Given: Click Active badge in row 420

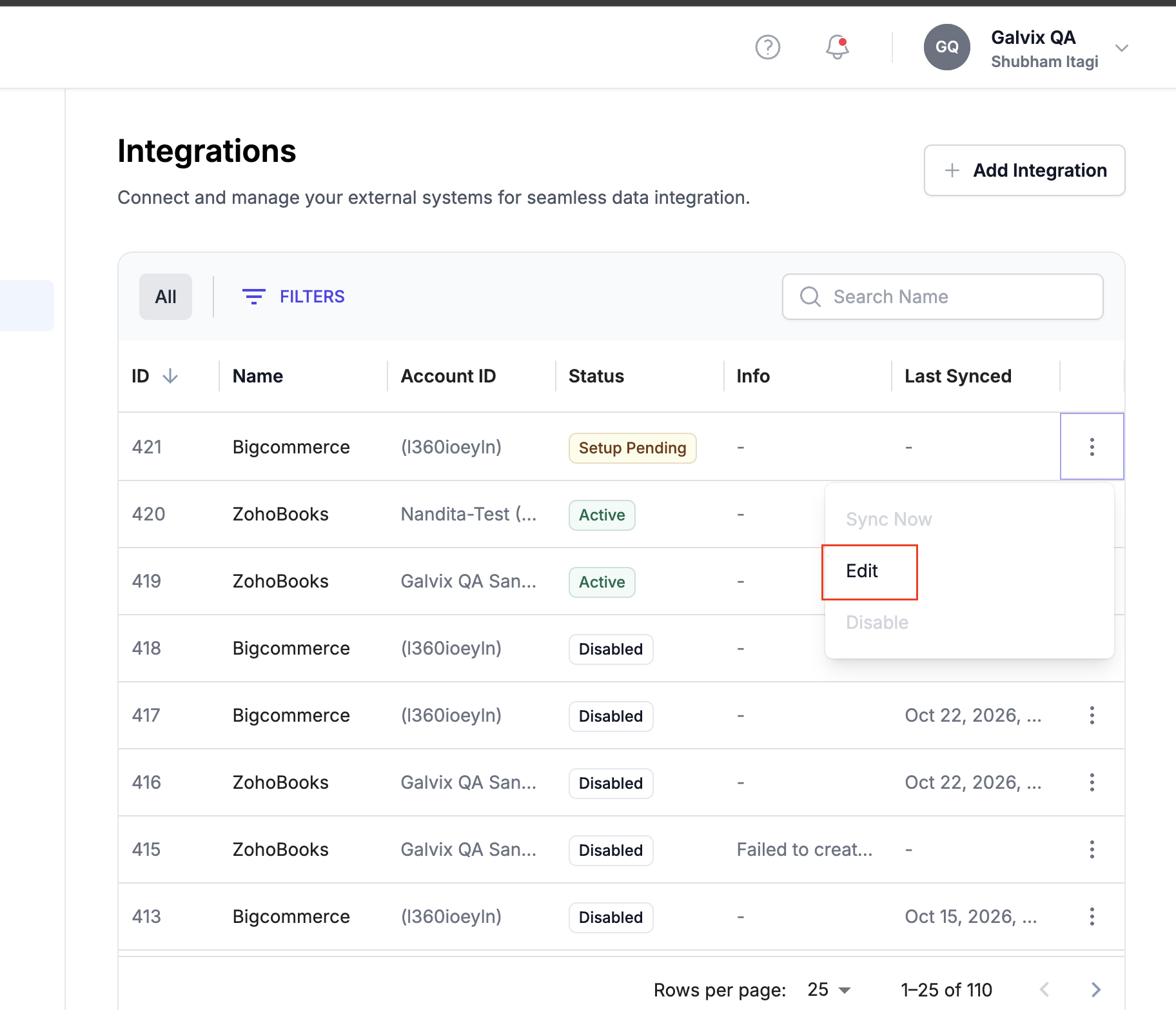Looking at the screenshot, I should click(x=602, y=515).
